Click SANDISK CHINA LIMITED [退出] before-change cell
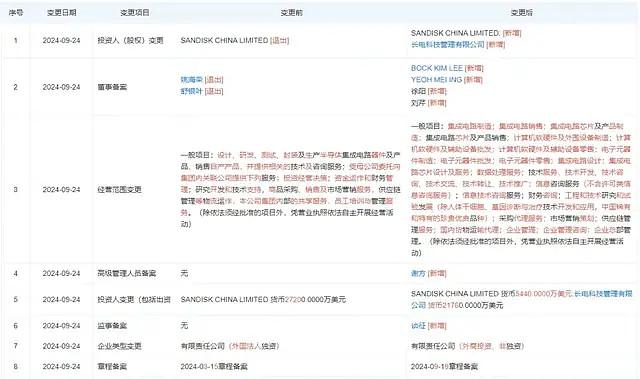640x379 pixels. (x=235, y=40)
